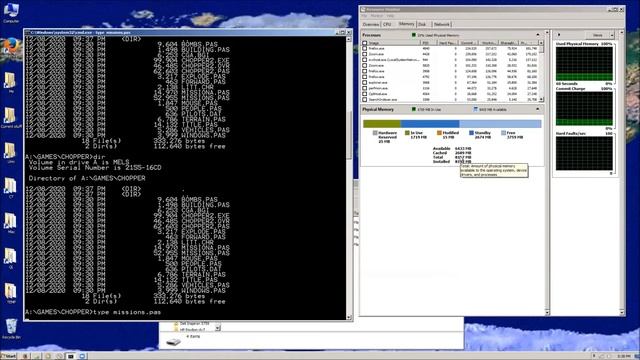Click the Hard Faults/sec graph
The height and width of the screenshot is (360, 640).
(584, 153)
